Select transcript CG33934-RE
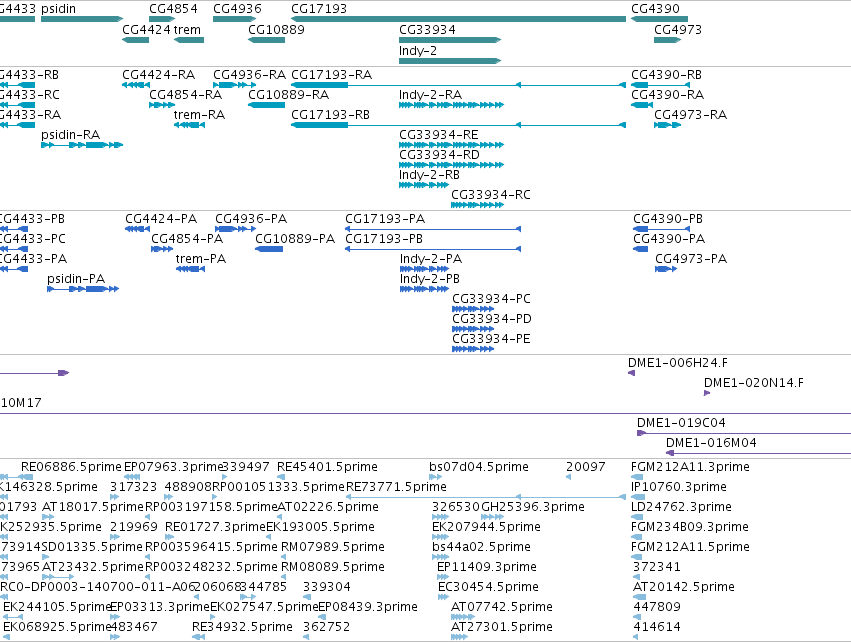851x642 pixels. pyautogui.click(x=439, y=135)
